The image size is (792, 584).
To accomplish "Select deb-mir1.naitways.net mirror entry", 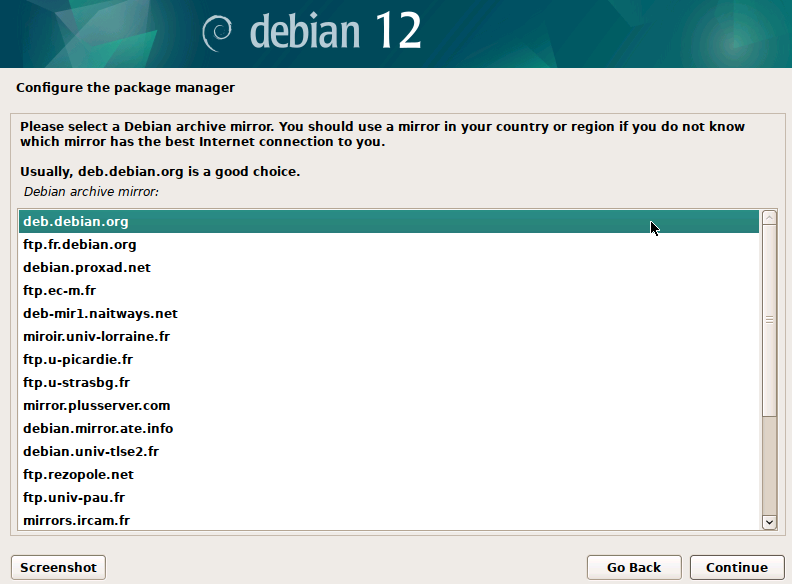I will coord(100,313).
